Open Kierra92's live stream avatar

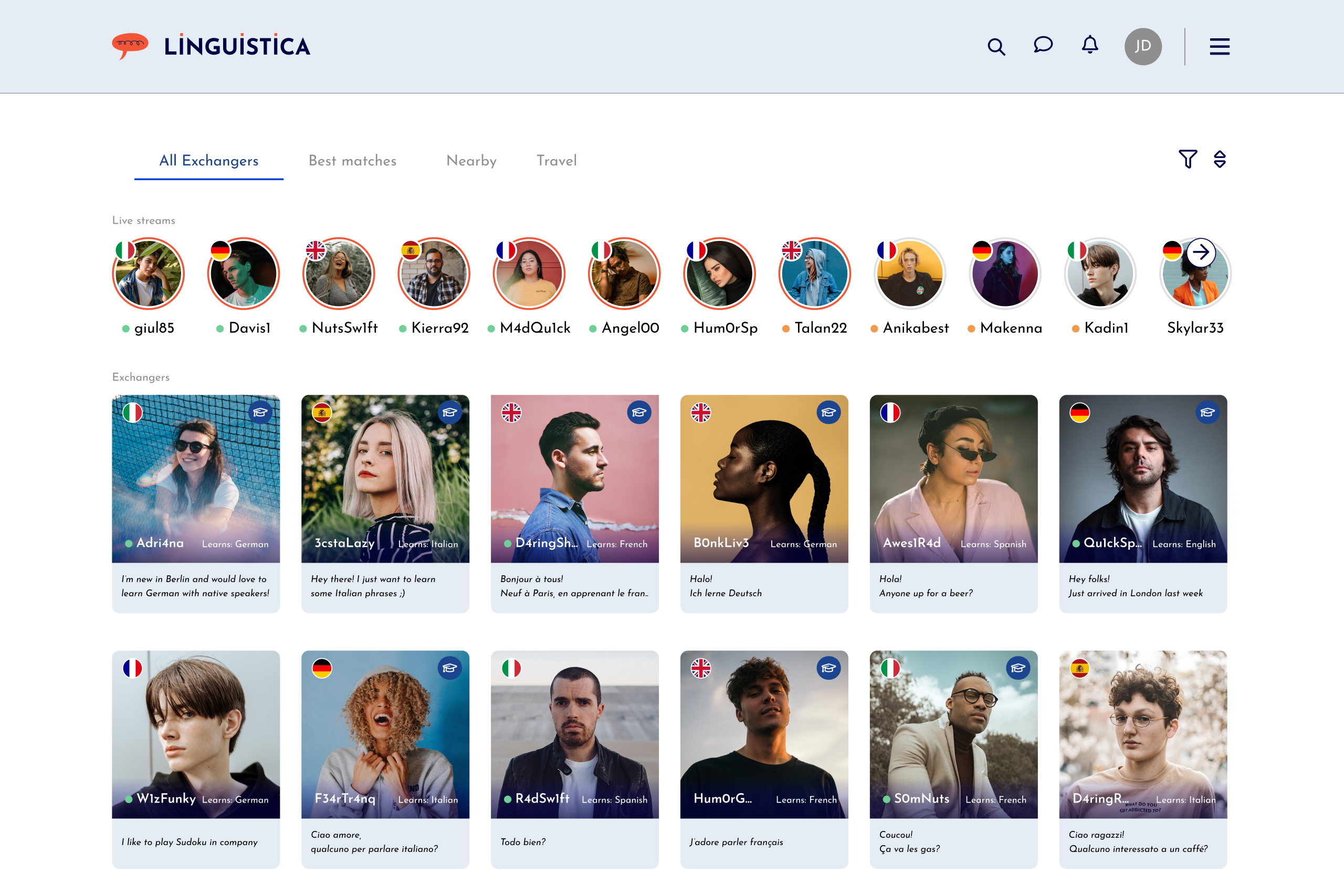point(434,273)
